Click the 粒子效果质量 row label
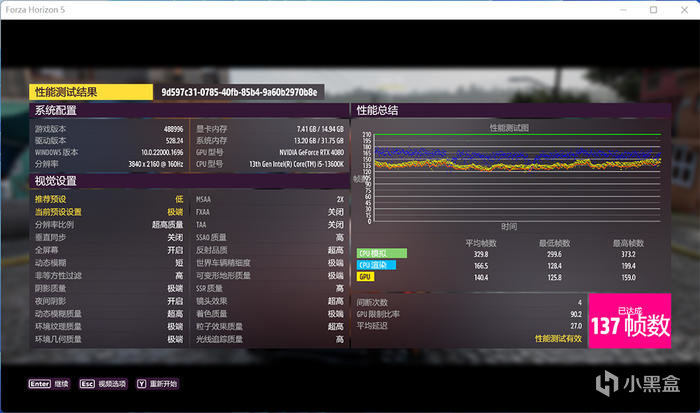 (219, 326)
